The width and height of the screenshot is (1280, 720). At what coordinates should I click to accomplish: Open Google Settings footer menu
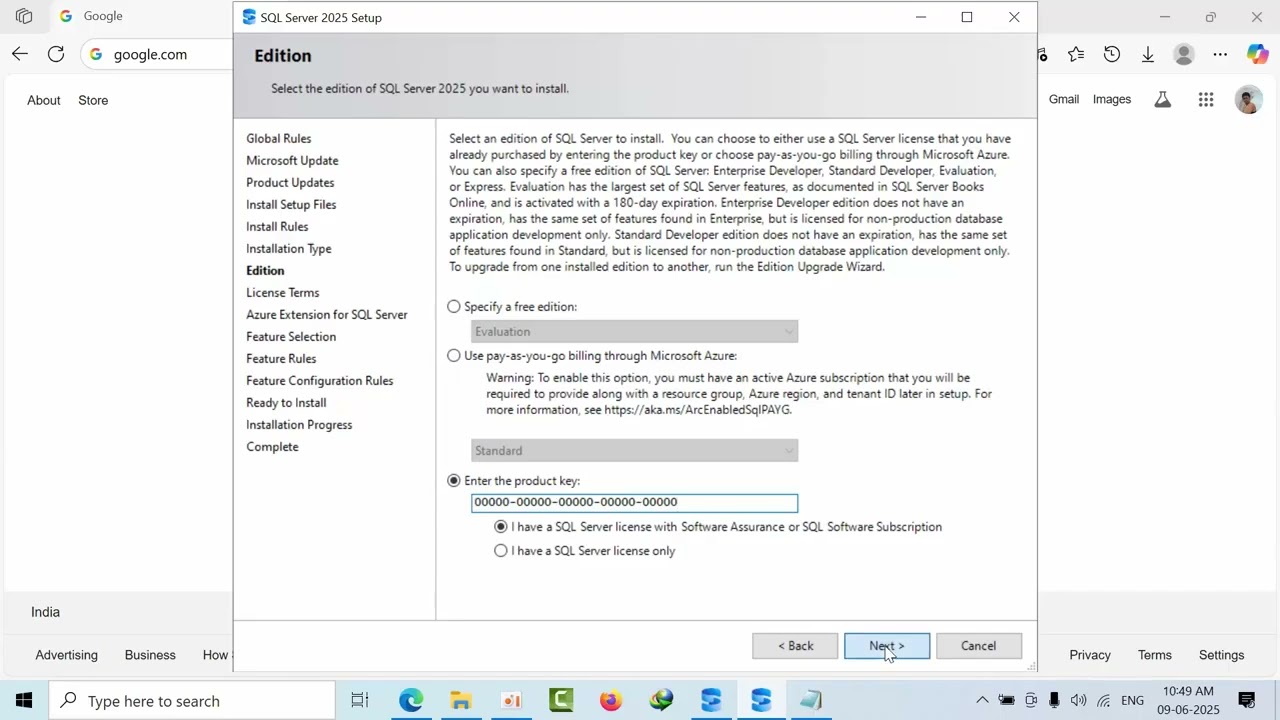[1222, 655]
